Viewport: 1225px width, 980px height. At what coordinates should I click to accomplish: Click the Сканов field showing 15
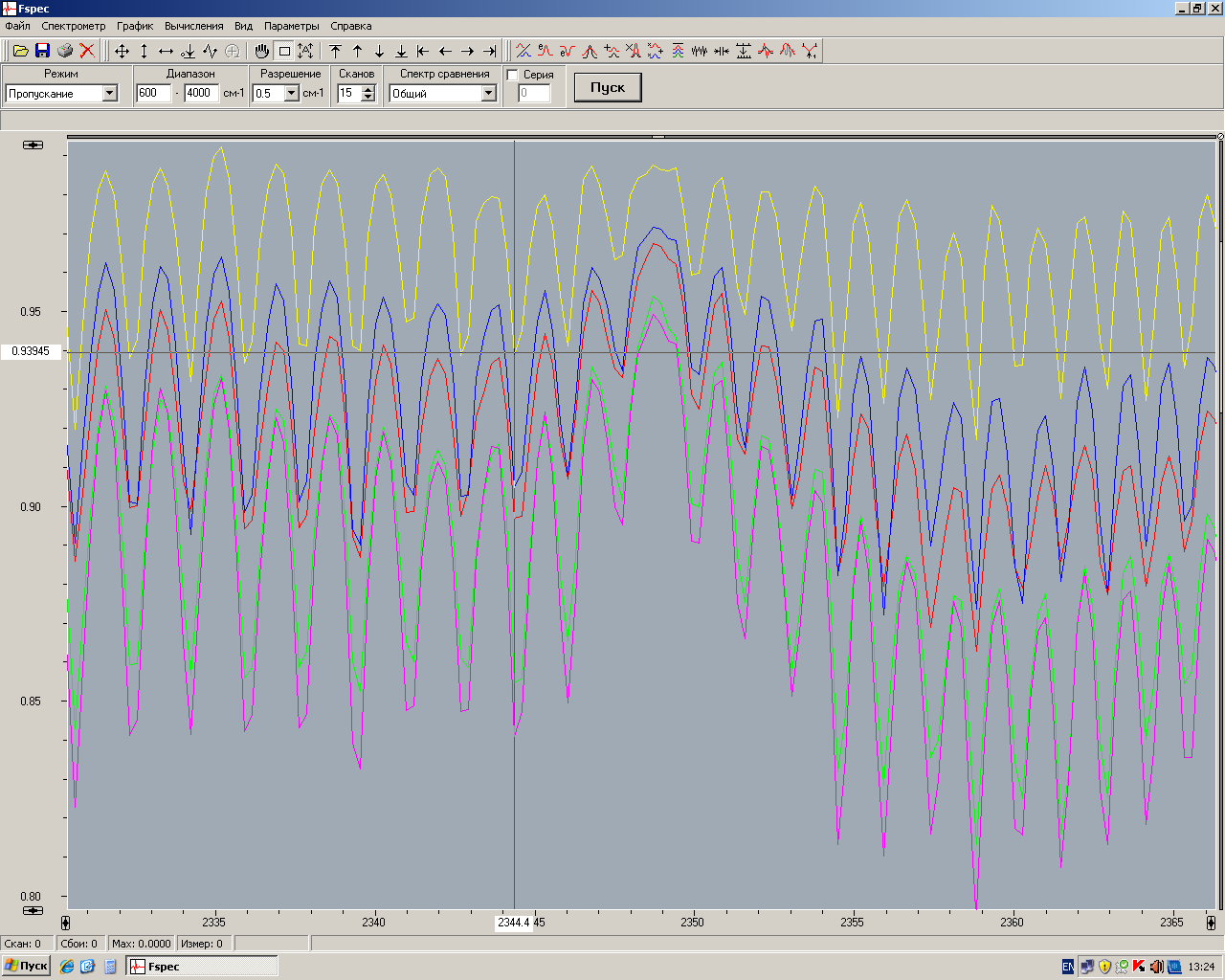tap(349, 93)
